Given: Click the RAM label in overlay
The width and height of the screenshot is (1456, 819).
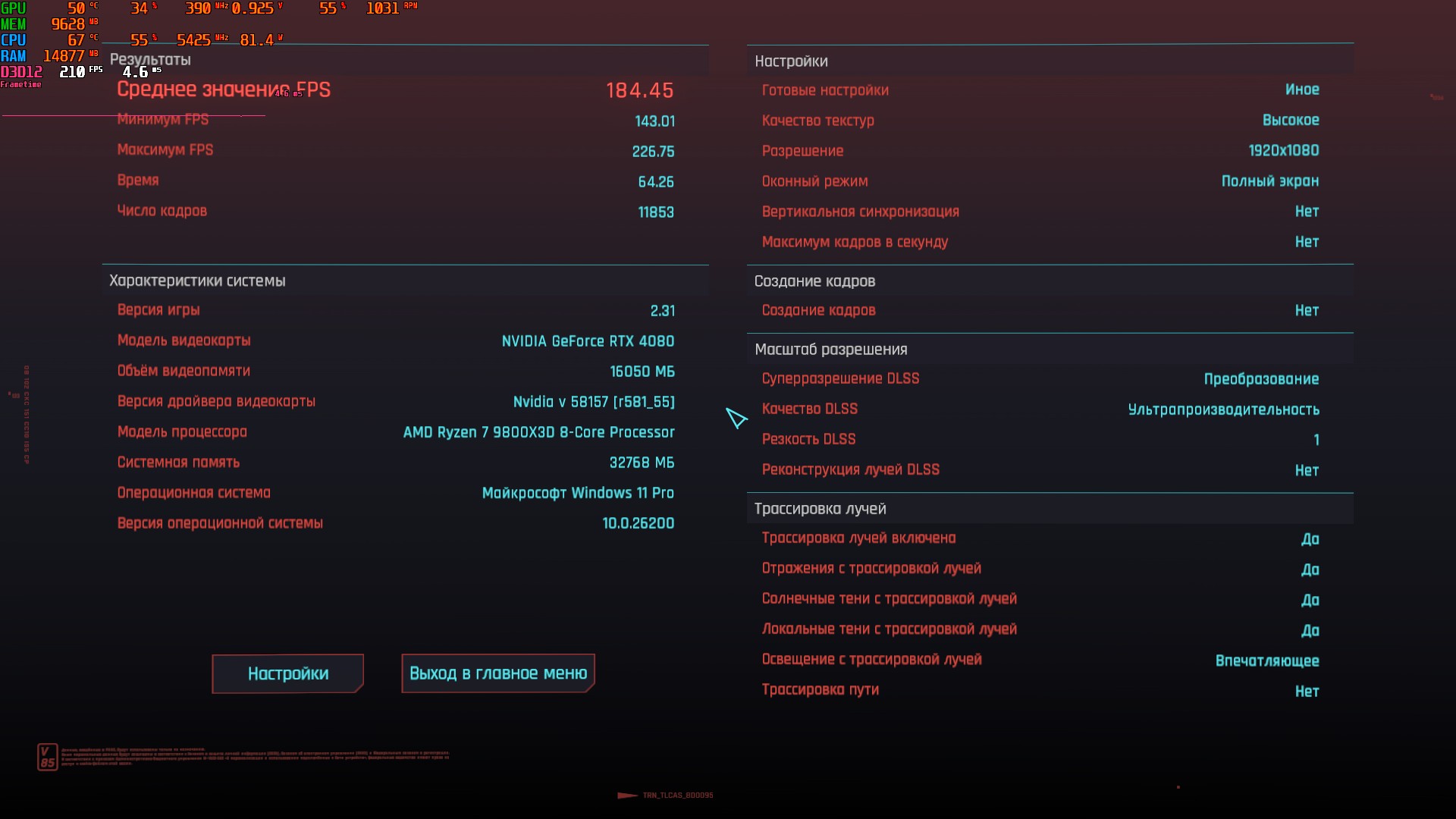Looking at the screenshot, I should [x=14, y=56].
